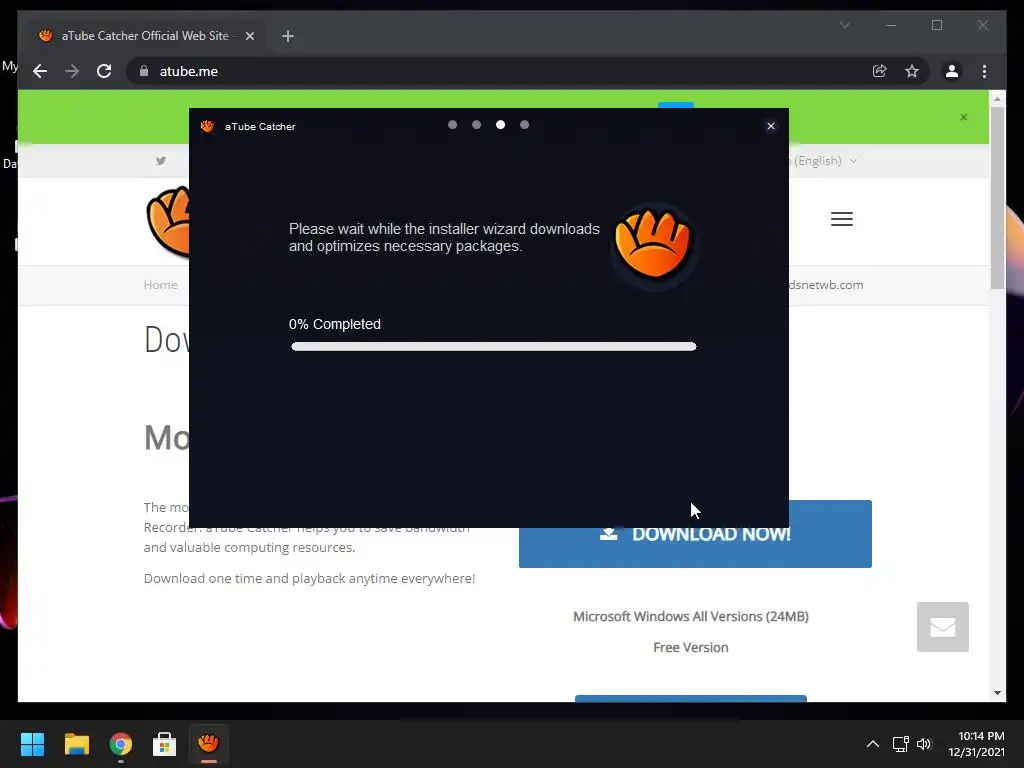Click 'Free Version' text on webpage

coord(690,647)
